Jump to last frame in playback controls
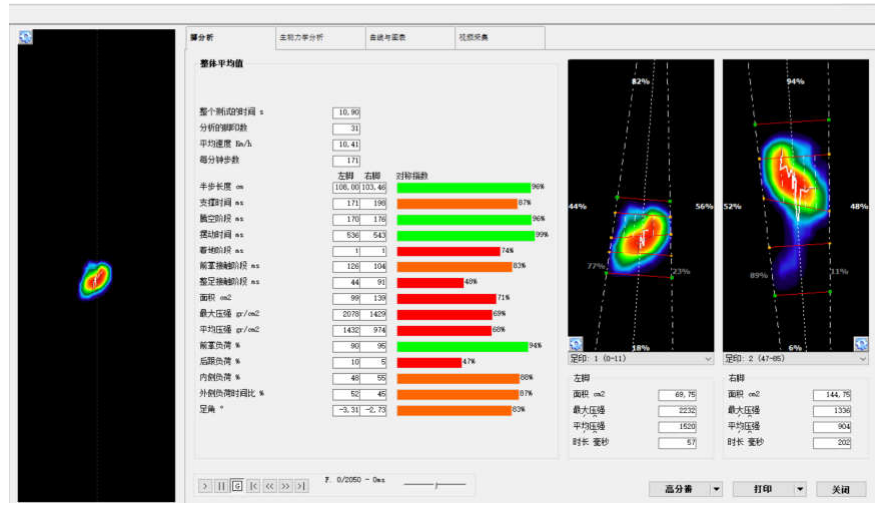 (x=301, y=486)
